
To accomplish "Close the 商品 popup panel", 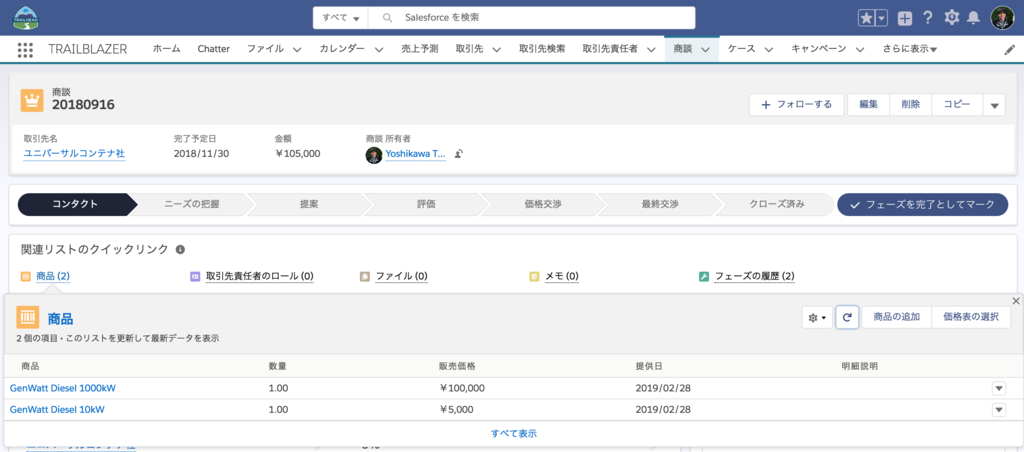I will [x=1016, y=300].
